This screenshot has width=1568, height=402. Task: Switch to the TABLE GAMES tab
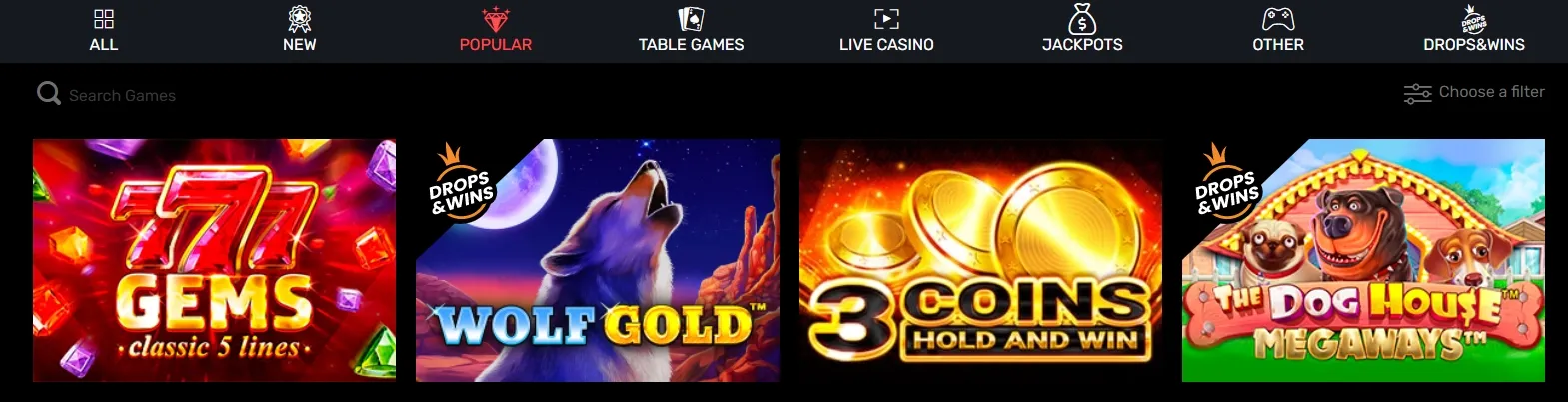(x=692, y=45)
